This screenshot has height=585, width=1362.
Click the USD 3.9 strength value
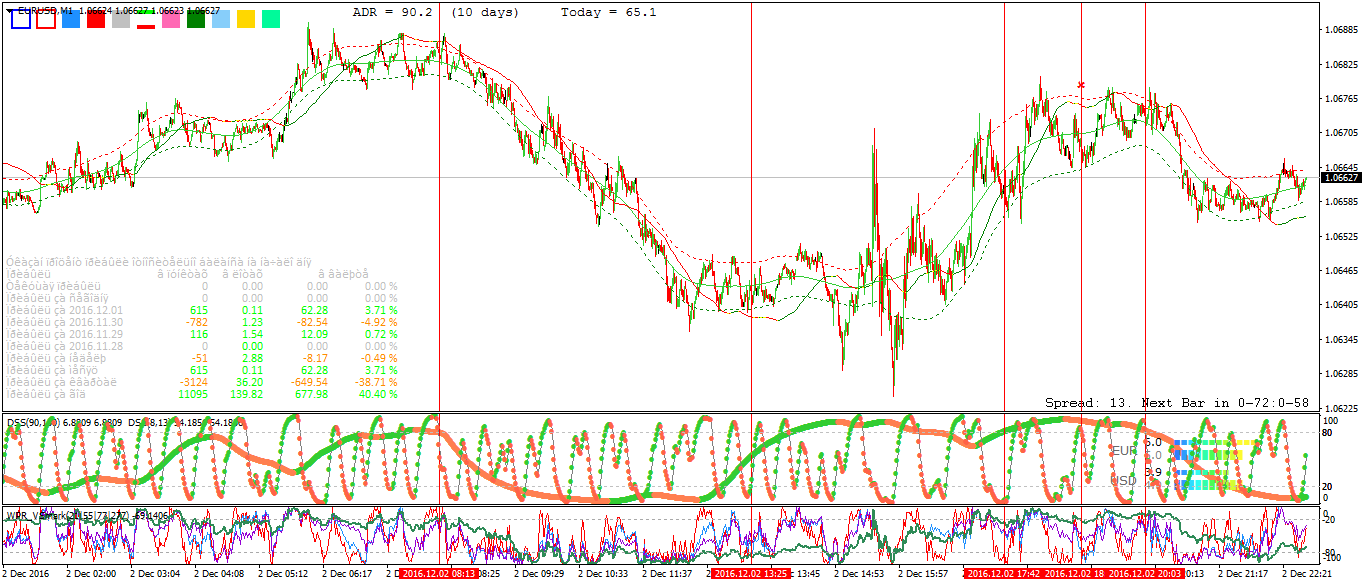[x=1153, y=471]
